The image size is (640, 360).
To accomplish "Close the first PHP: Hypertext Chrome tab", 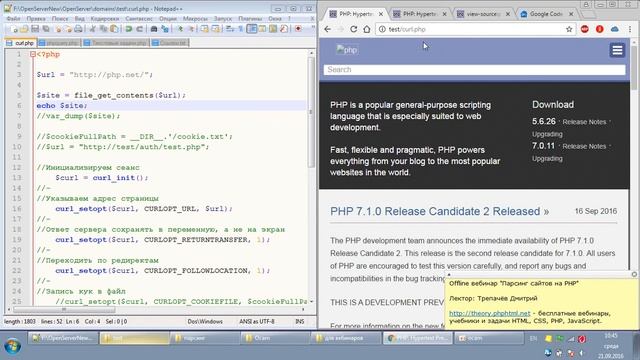I will click(381, 14).
